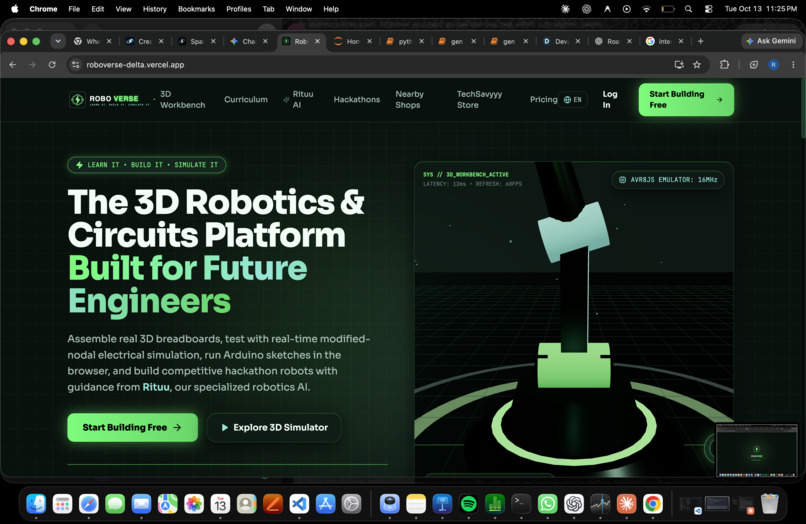This screenshot has height=524, width=806.
Task: Open site information icon beside the URL
Action: click(76, 65)
